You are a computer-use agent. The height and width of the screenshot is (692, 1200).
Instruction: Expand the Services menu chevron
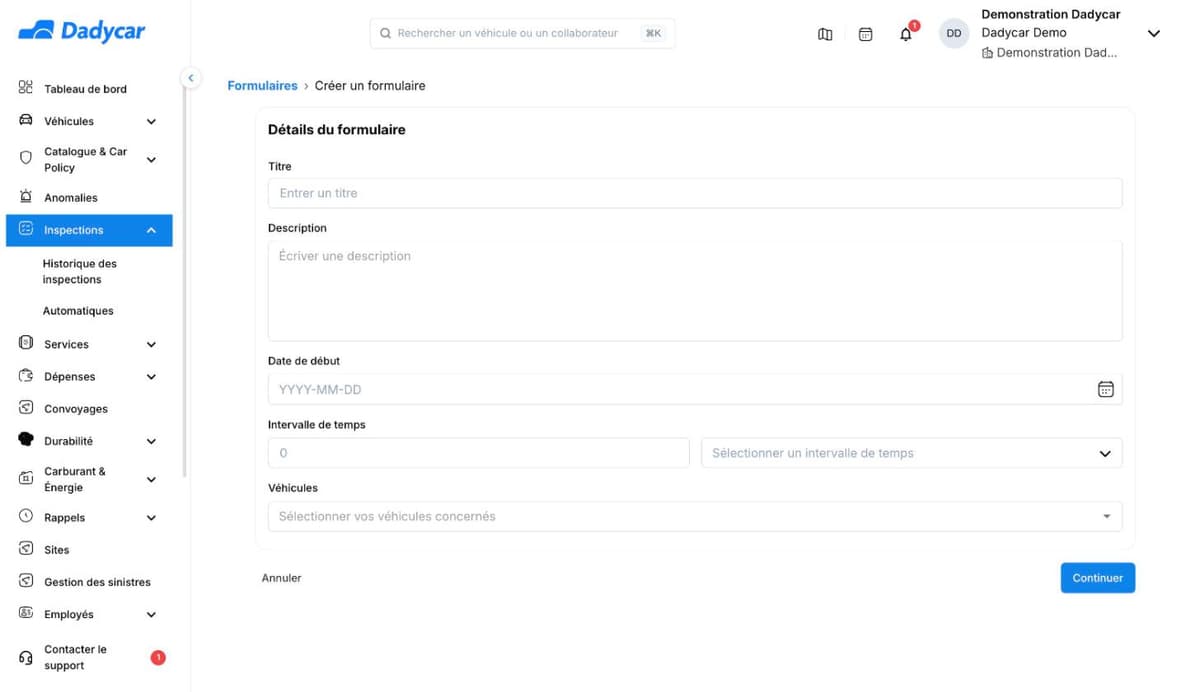[151, 345]
